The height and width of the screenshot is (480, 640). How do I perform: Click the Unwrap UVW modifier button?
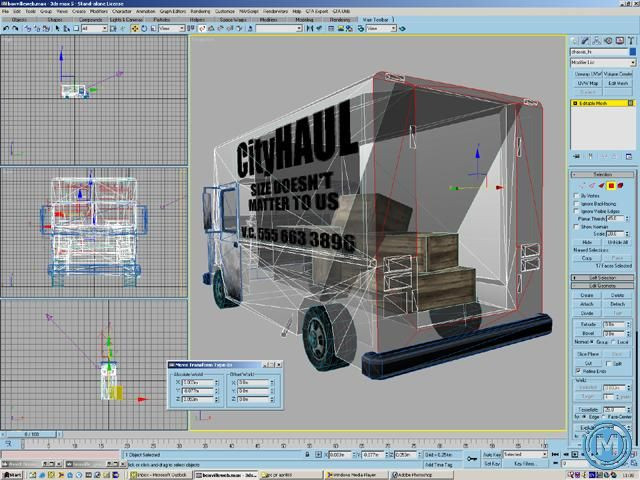point(588,74)
